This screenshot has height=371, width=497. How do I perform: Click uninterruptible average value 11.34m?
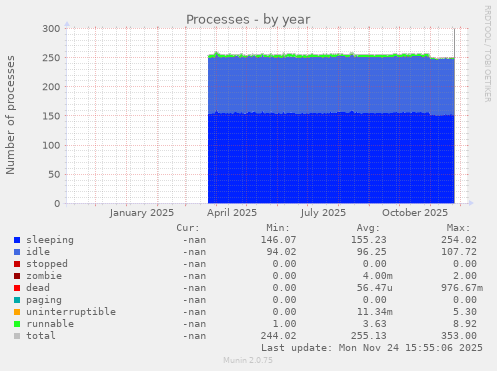point(375,312)
